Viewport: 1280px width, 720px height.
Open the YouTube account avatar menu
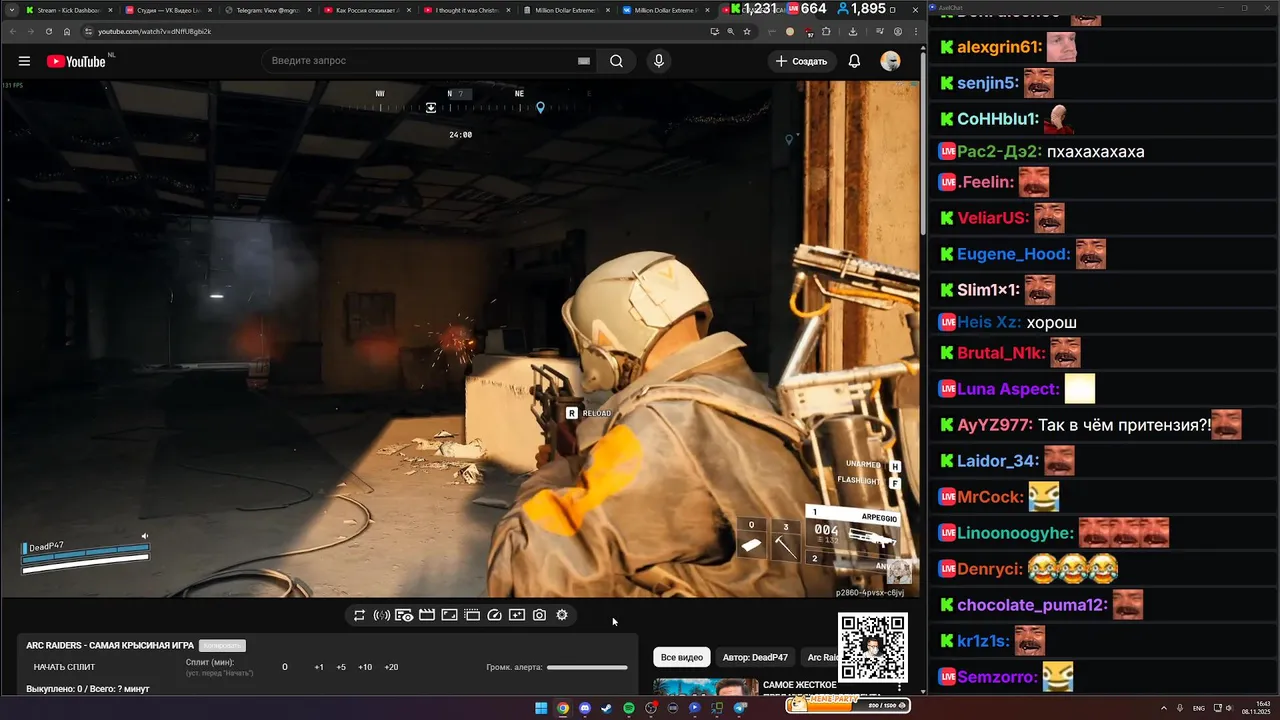(890, 61)
